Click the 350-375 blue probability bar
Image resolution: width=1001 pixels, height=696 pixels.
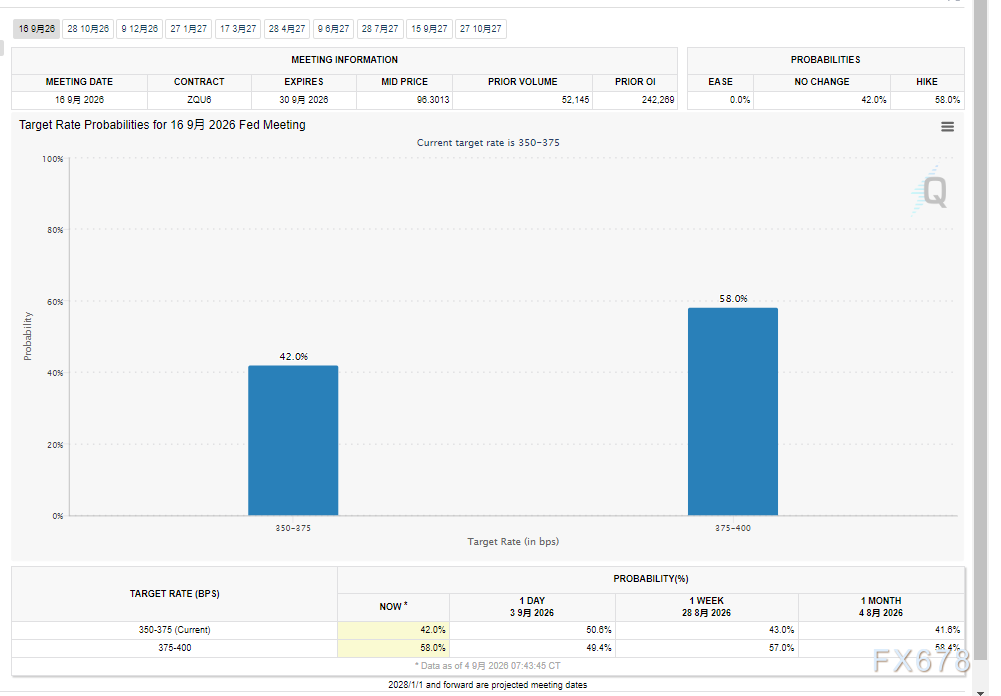[293, 440]
